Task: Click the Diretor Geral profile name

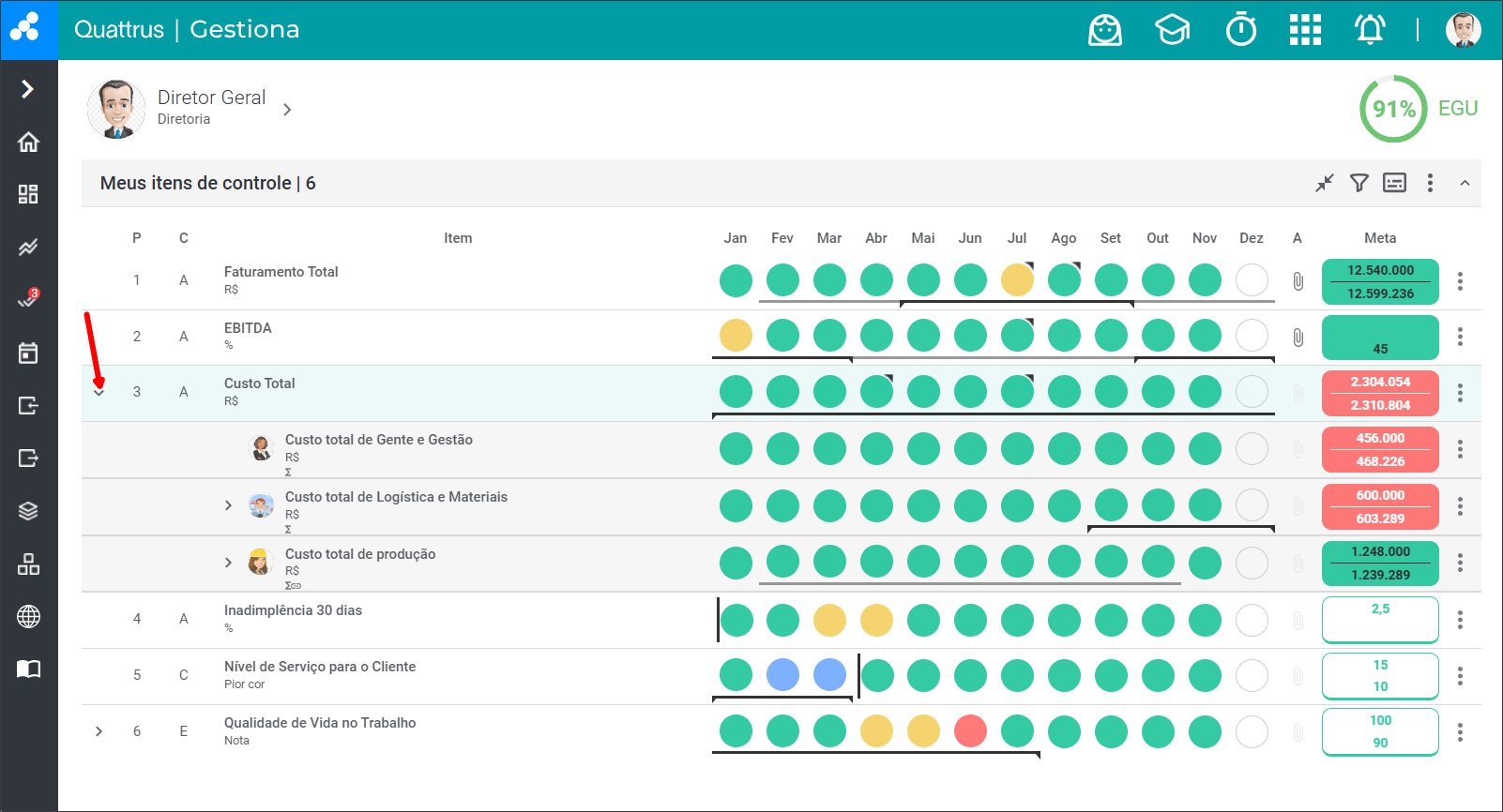Action: click(x=211, y=98)
